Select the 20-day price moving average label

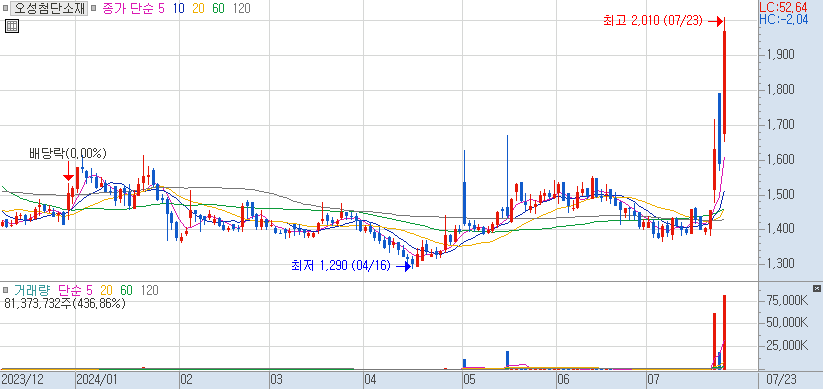198,8
